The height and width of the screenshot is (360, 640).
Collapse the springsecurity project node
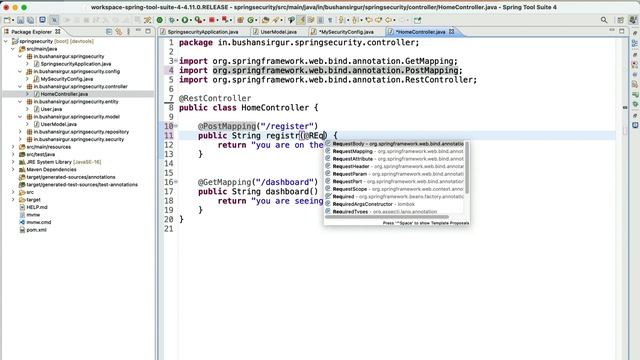point(6,41)
